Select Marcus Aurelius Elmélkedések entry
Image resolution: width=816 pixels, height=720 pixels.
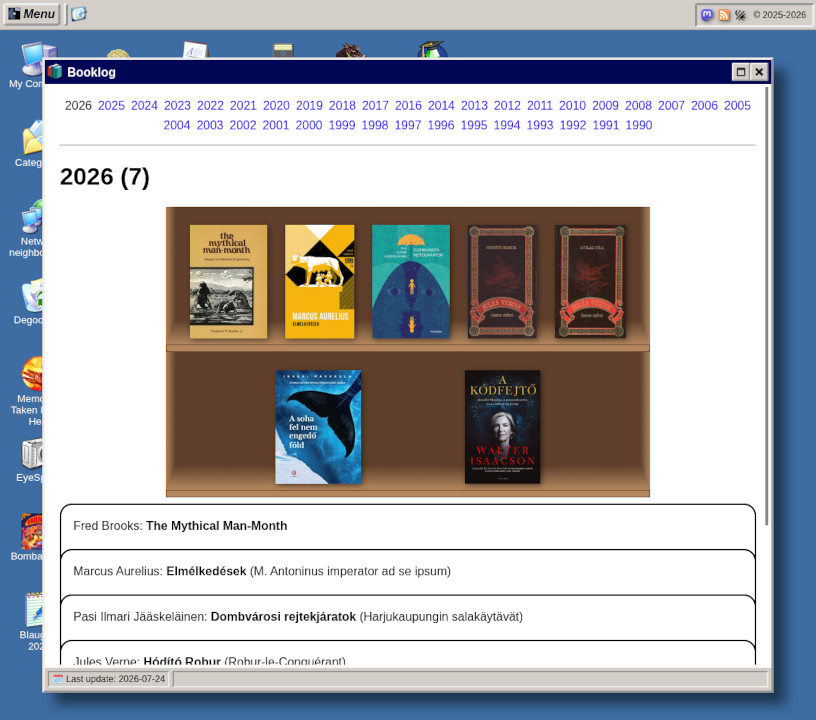click(x=408, y=572)
